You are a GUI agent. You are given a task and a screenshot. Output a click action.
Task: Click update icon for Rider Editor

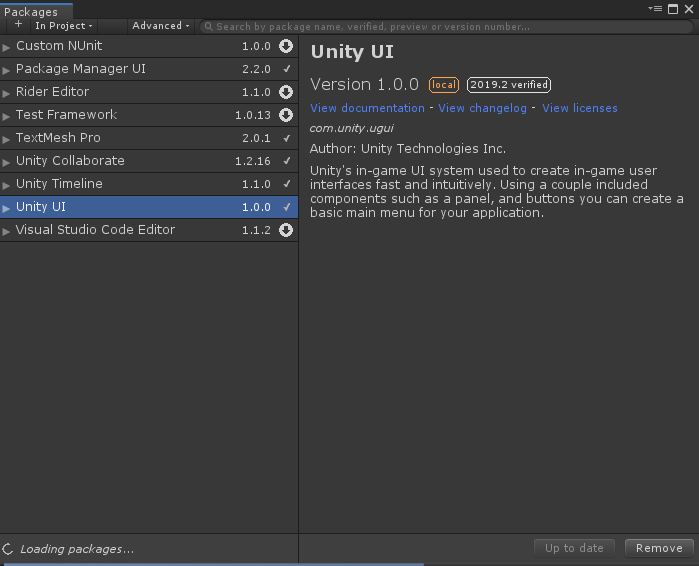coord(286,92)
